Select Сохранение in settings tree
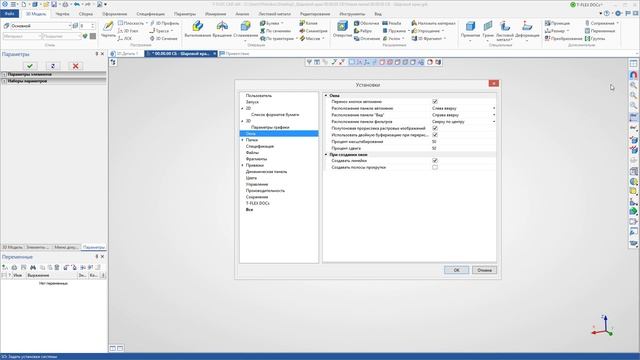This screenshot has width=640, height=360. pos(257,197)
